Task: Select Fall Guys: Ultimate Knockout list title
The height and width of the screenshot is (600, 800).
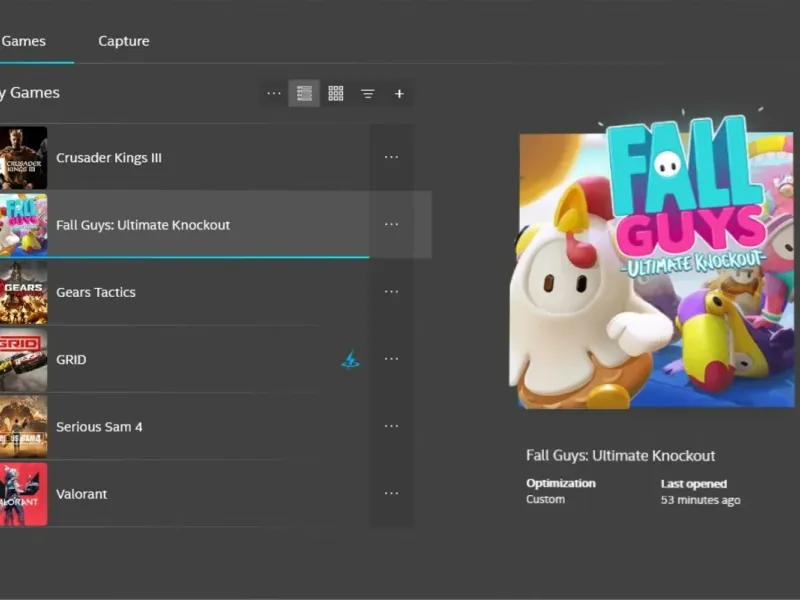Action: 143,225
